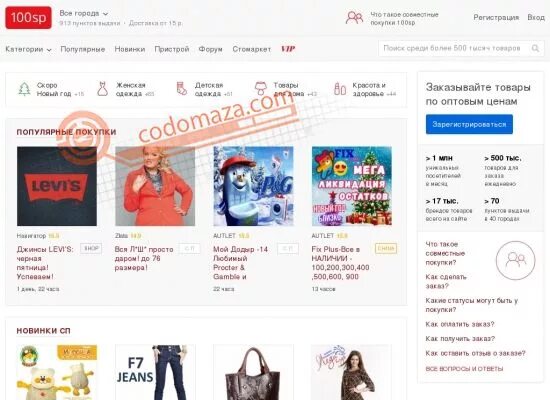550x400 pixels.
Task: Open the Популярные menu item
Action: pos(83,49)
